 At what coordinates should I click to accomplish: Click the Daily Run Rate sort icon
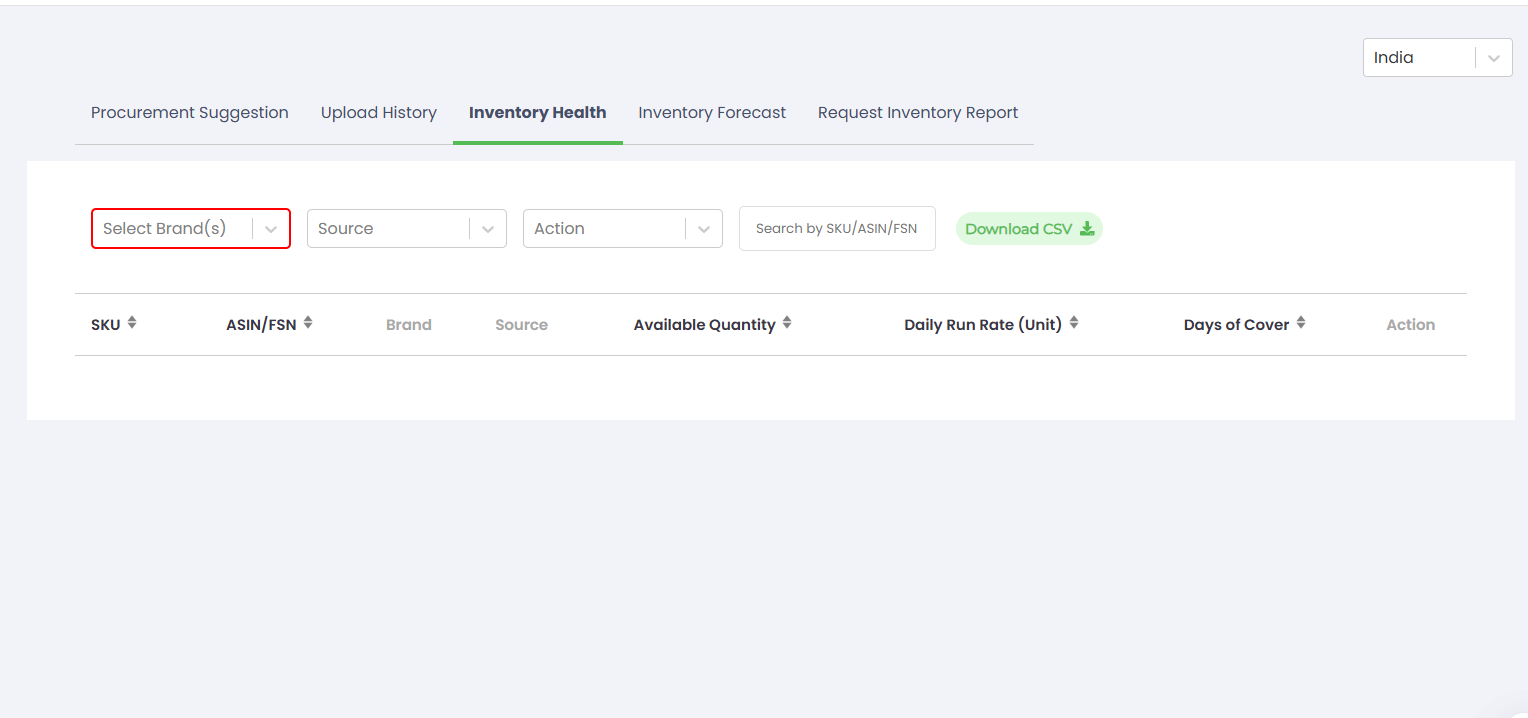click(x=1074, y=323)
